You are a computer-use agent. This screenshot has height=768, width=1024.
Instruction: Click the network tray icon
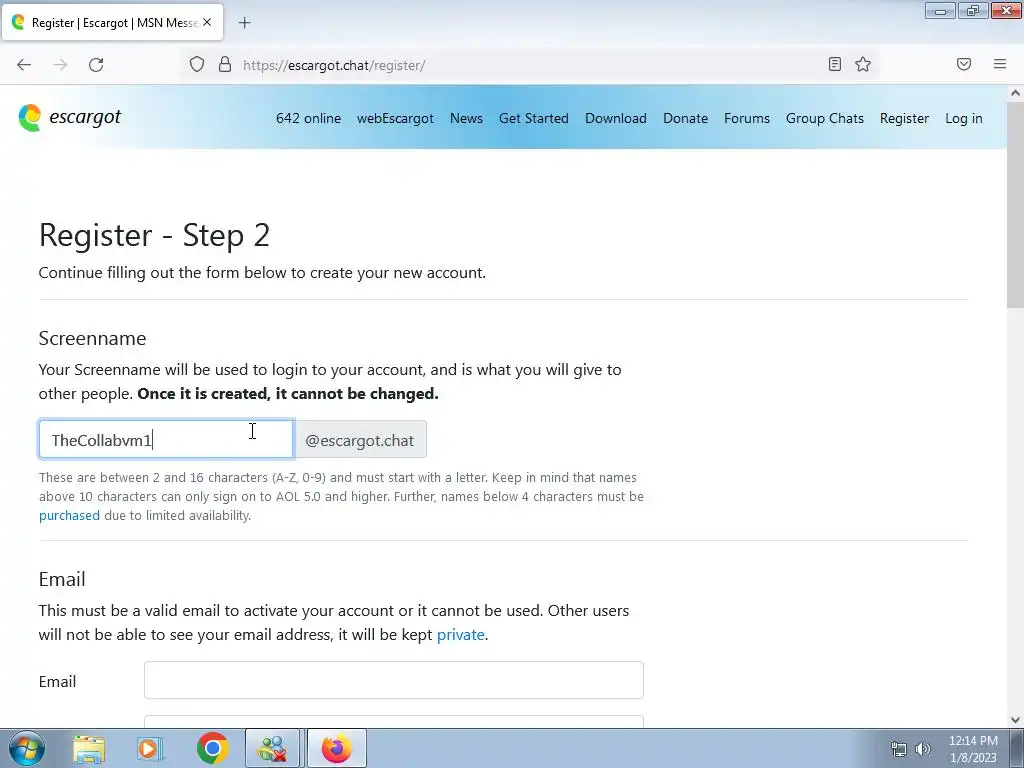coord(899,749)
